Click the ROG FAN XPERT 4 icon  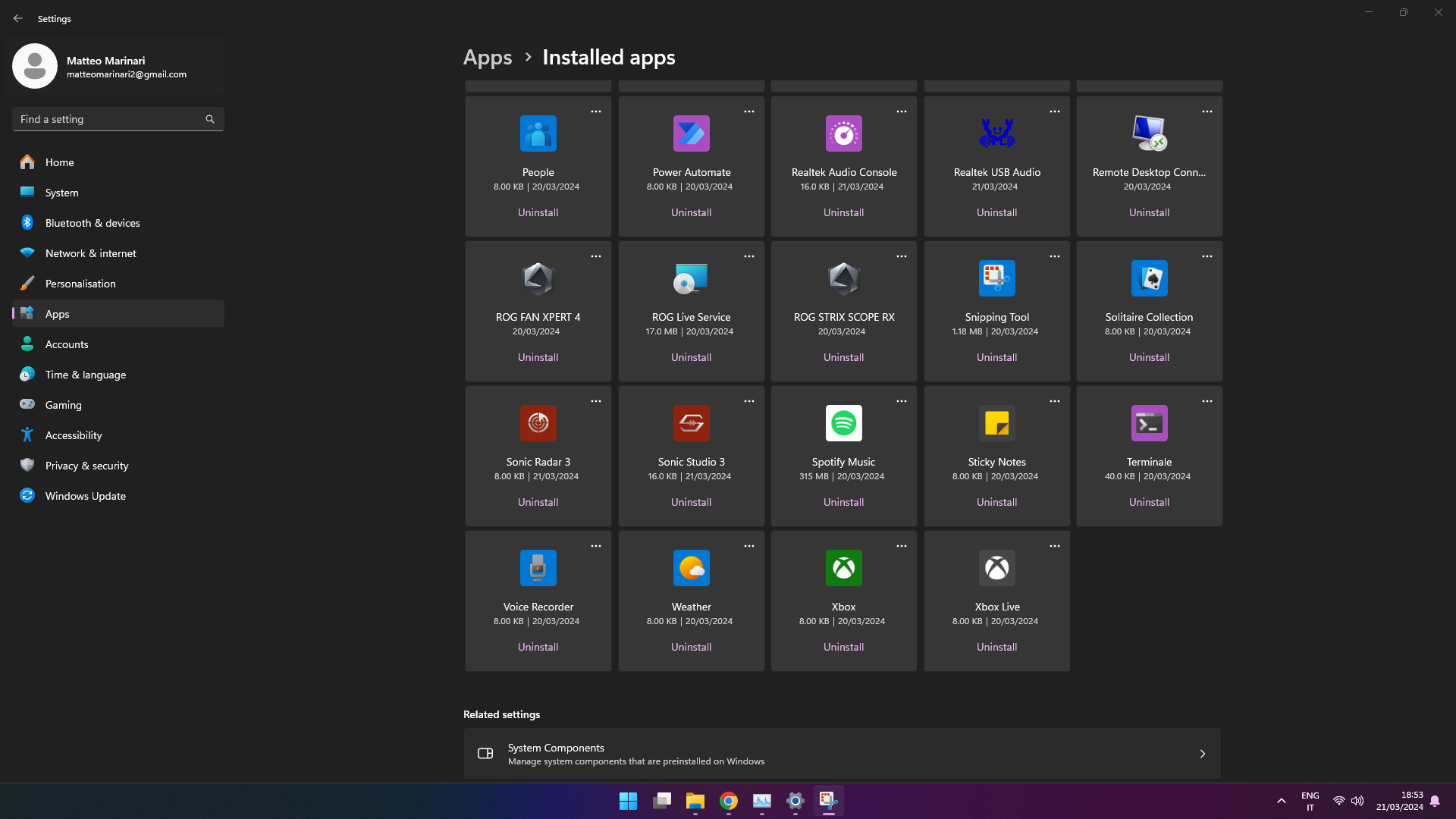(x=538, y=278)
